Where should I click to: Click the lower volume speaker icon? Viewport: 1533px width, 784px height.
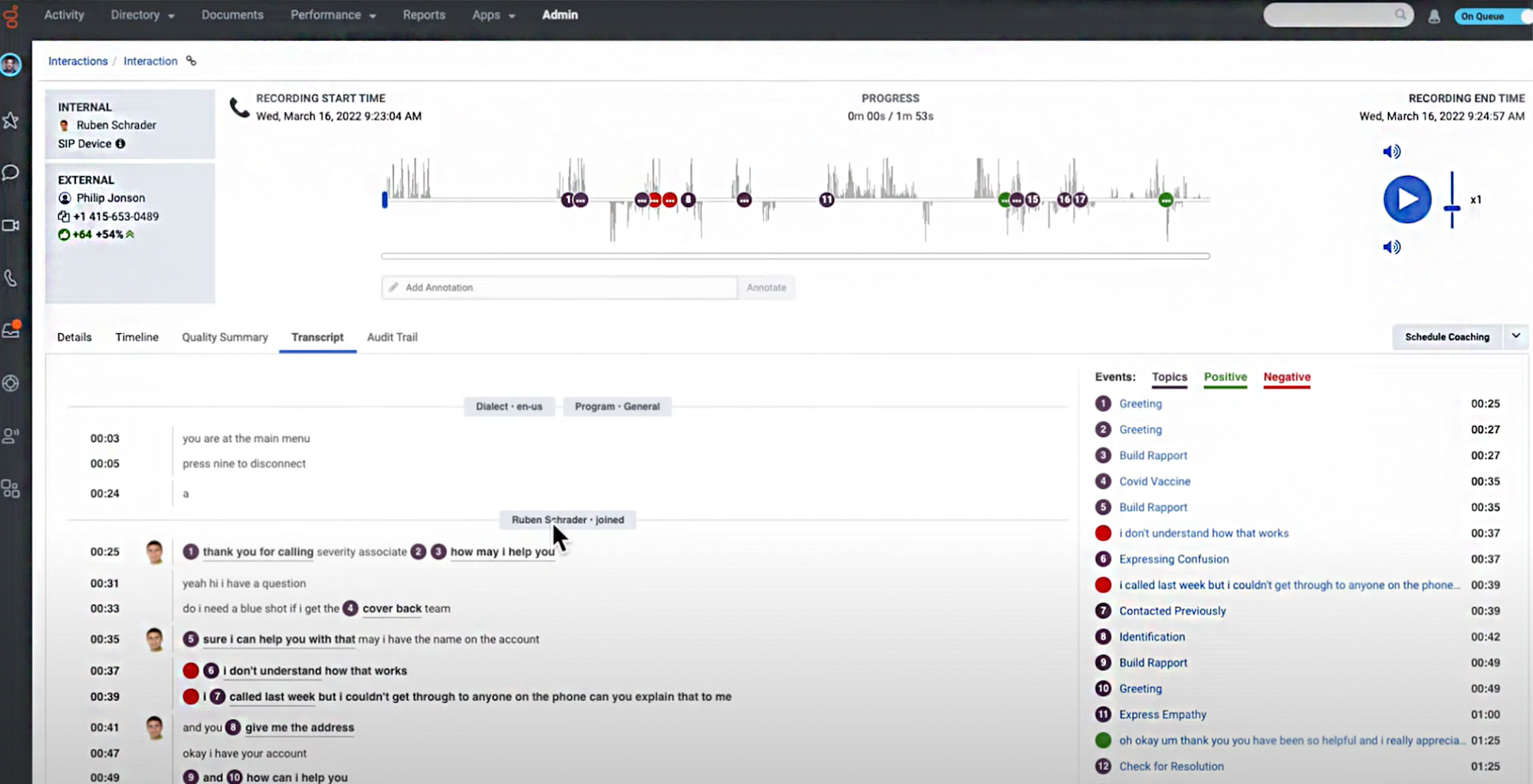(1391, 247)
